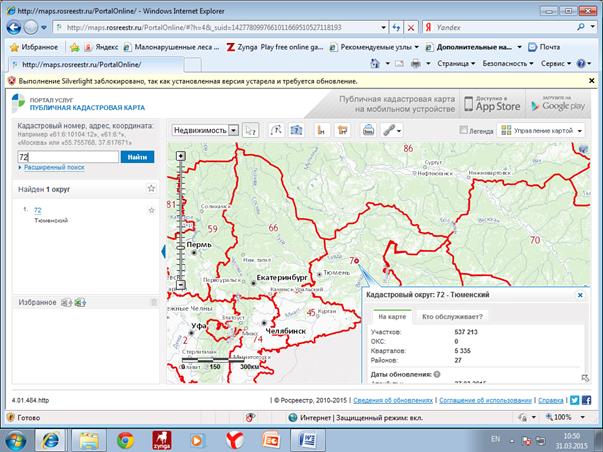
Task: Click the IE Help question mark icon
Action: pyautogui.click(x=581, y=63)
